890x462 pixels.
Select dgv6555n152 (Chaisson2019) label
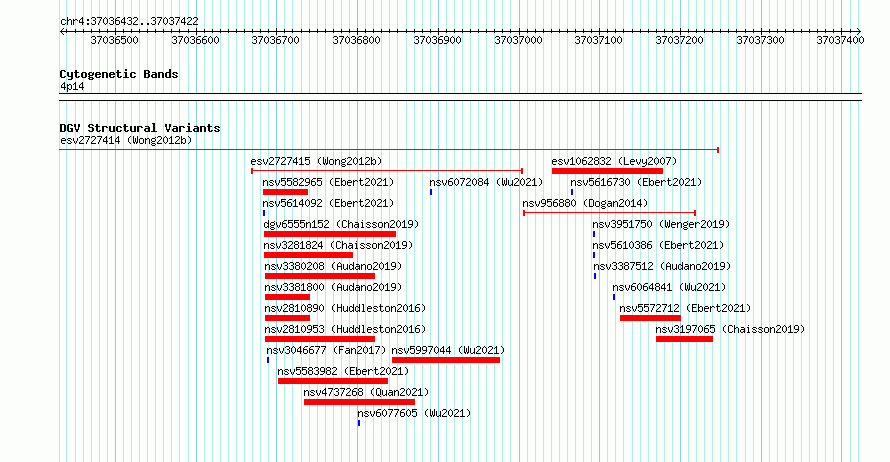[341, 224]
